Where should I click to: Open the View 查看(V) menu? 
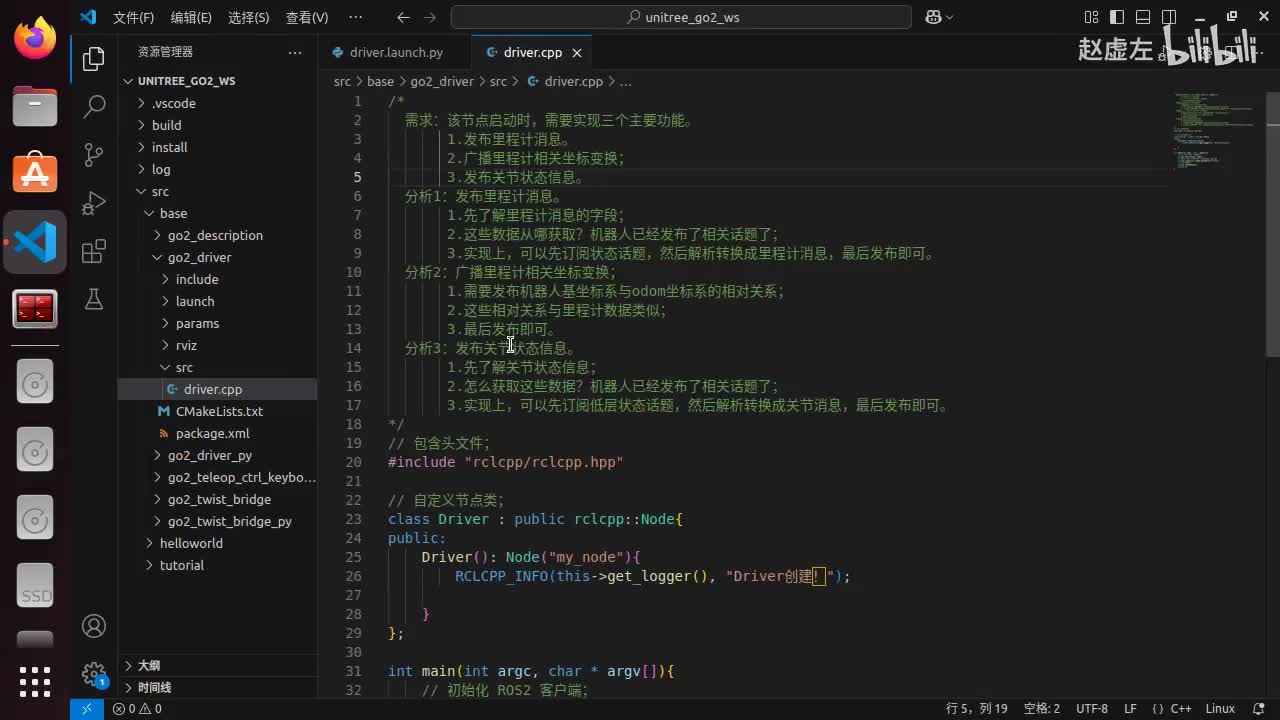point(307,17)
